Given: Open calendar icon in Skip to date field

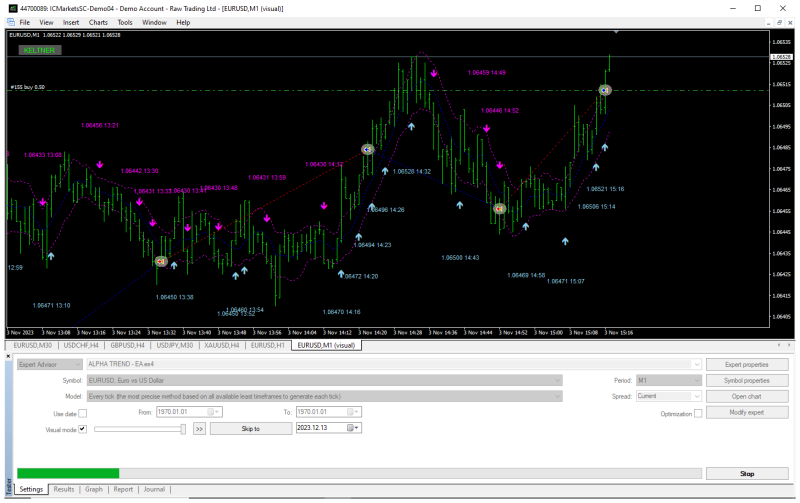Looking at the screenshot, I should coord(351,428).
